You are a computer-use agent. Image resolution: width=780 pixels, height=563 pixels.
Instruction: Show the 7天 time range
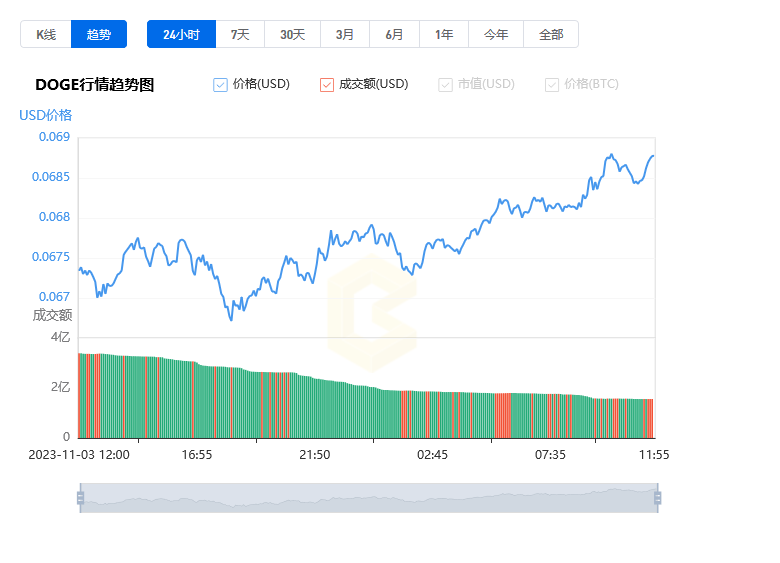click(x=240, y=34)
